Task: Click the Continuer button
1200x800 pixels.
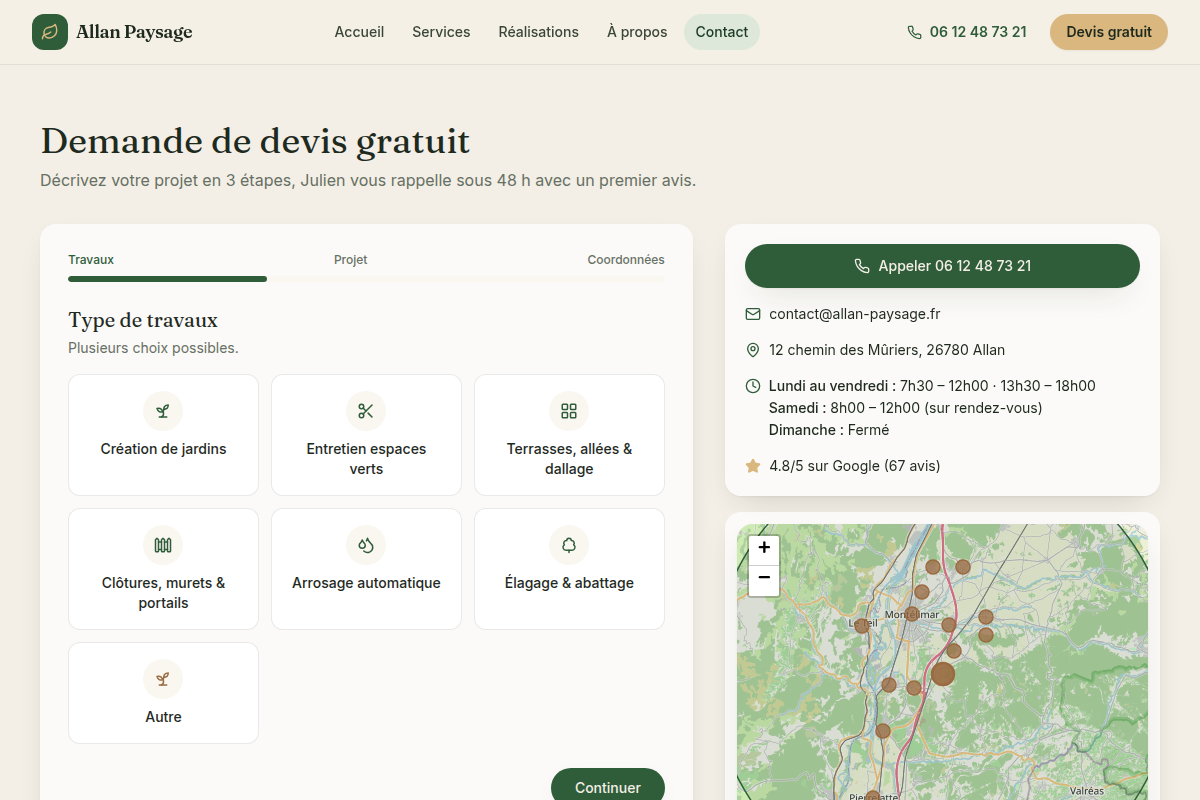Action: click(x=608, y=787)
